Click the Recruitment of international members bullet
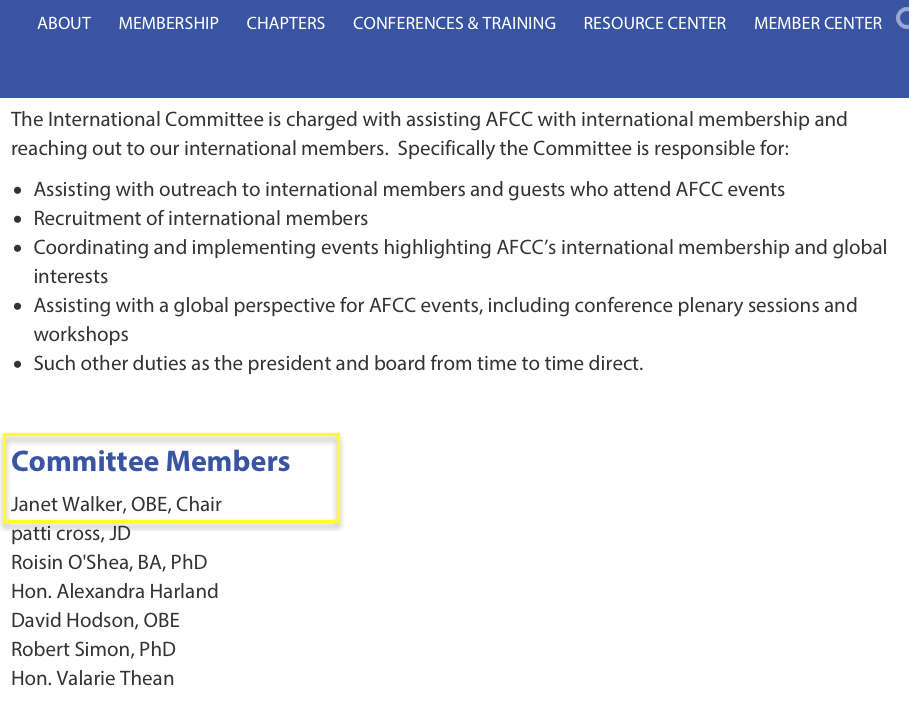The width and height of the screenshot is (909, 707). [201, 218]
